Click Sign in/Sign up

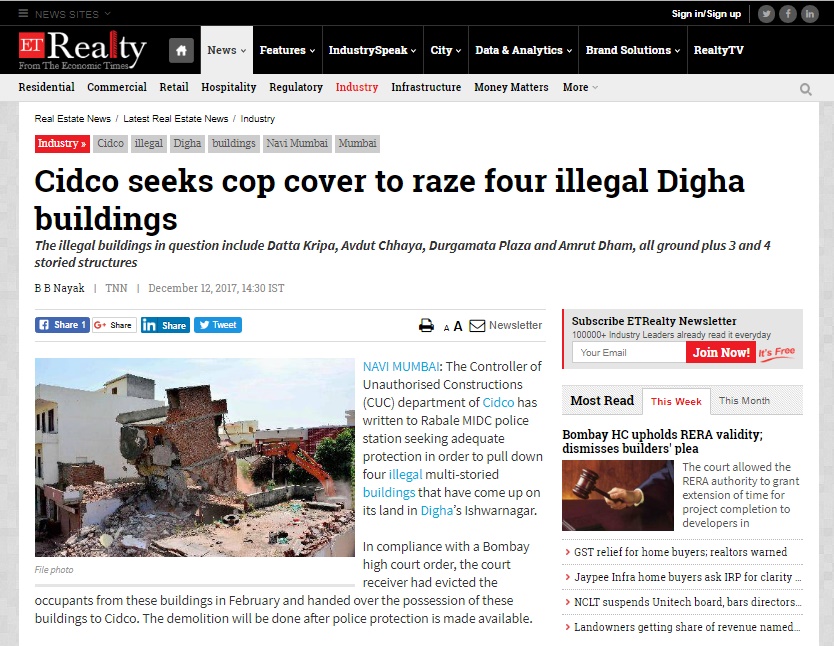click(x=706, y=14)
